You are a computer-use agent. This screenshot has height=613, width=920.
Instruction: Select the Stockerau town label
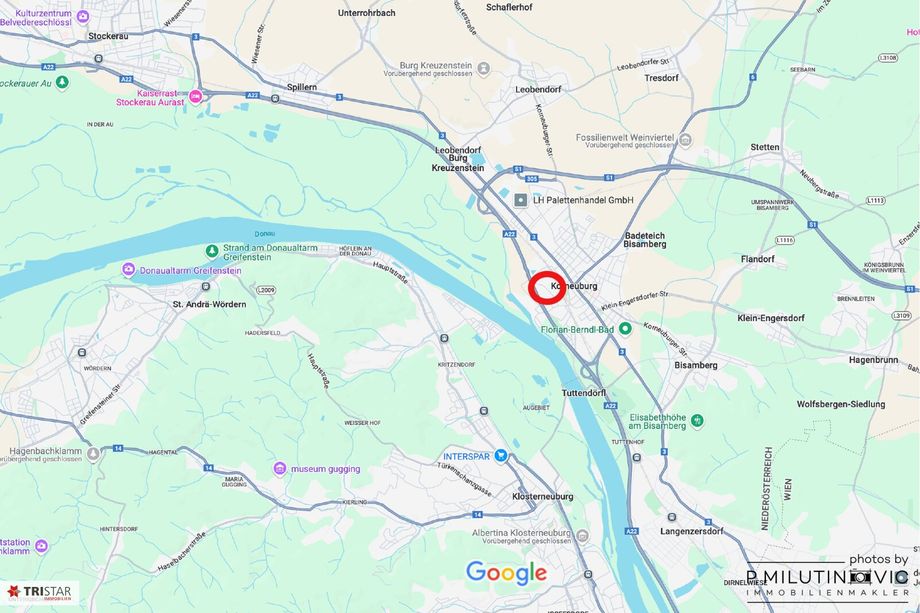tap(108, 36)
